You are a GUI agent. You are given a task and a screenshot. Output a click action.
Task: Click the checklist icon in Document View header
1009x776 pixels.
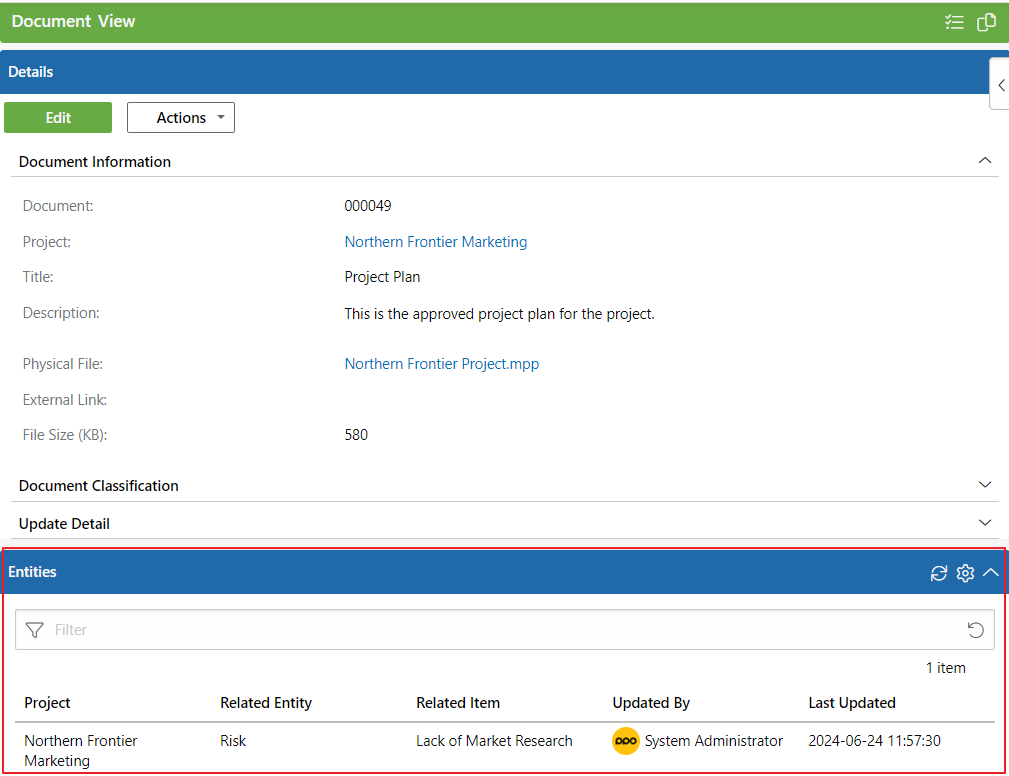pyautogui.click(x=954, y=22)
